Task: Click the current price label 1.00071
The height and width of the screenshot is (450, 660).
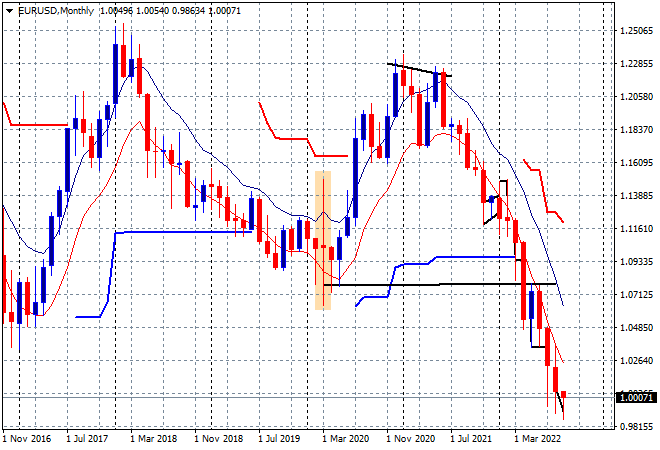Action: point(636,397)
